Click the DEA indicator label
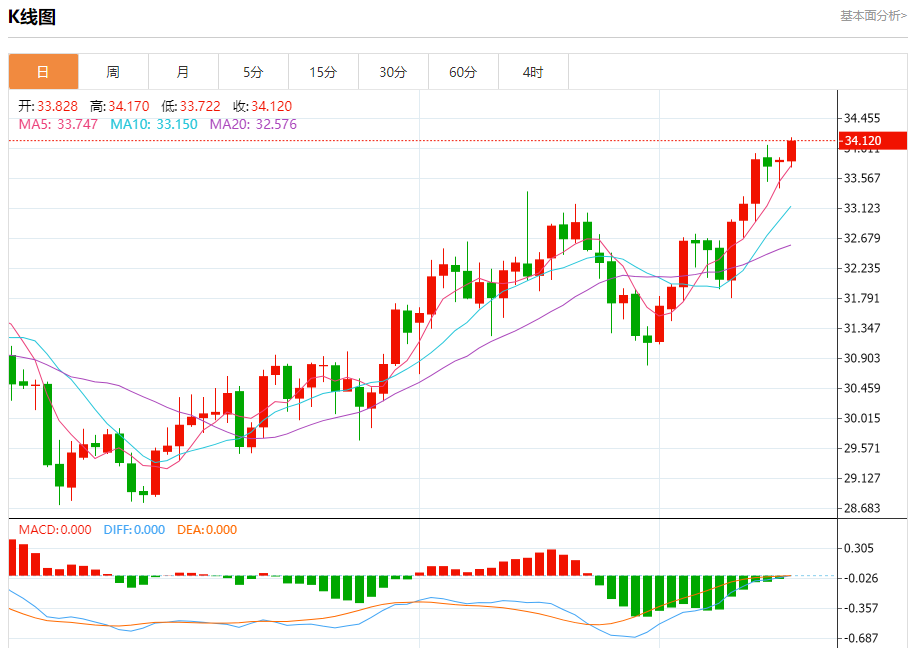Viewport: 915px width, 648px height. click(x=207, y=530)
